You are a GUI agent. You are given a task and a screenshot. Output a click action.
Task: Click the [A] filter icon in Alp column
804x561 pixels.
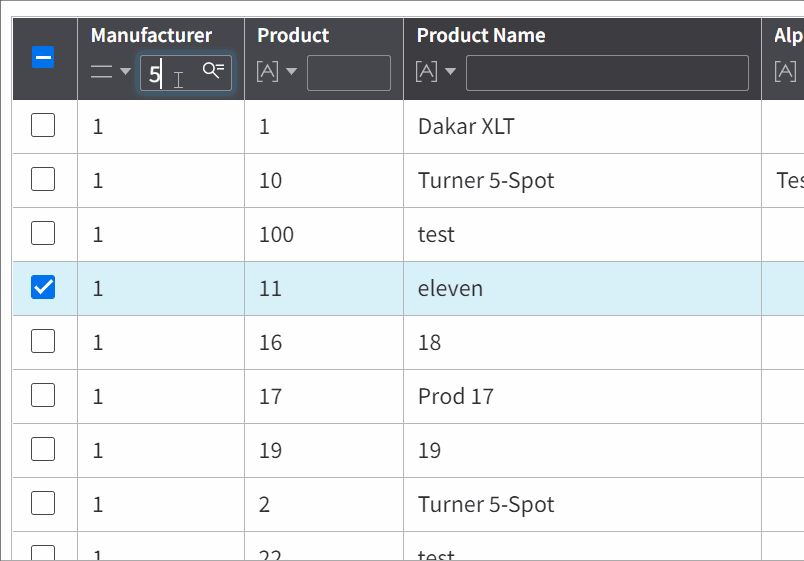(x=785, y=71)
